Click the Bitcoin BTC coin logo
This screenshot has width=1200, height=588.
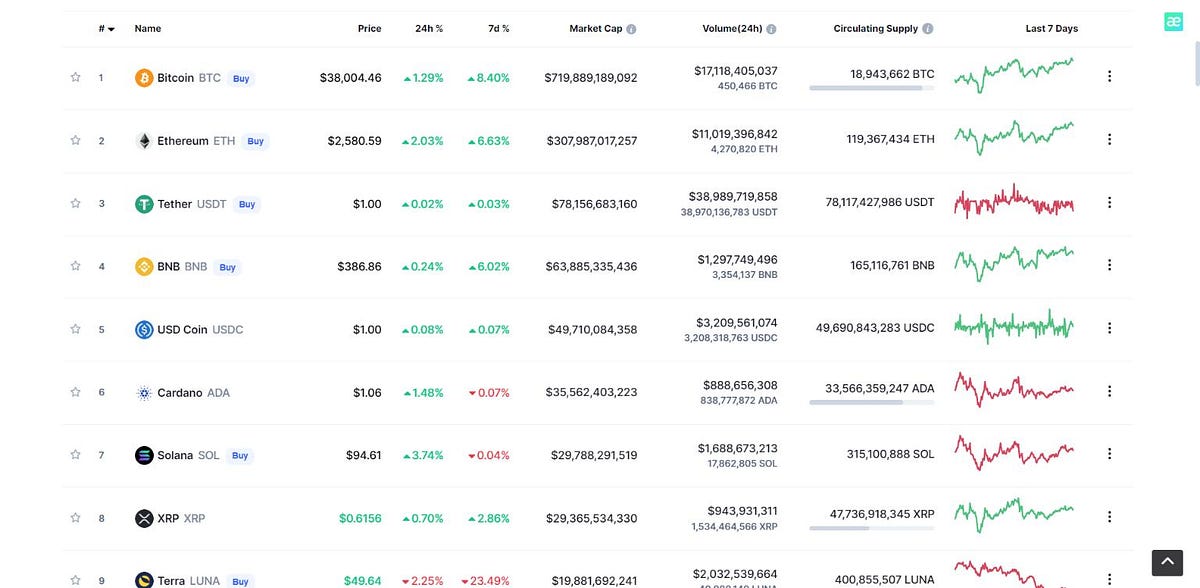(143, 77)
